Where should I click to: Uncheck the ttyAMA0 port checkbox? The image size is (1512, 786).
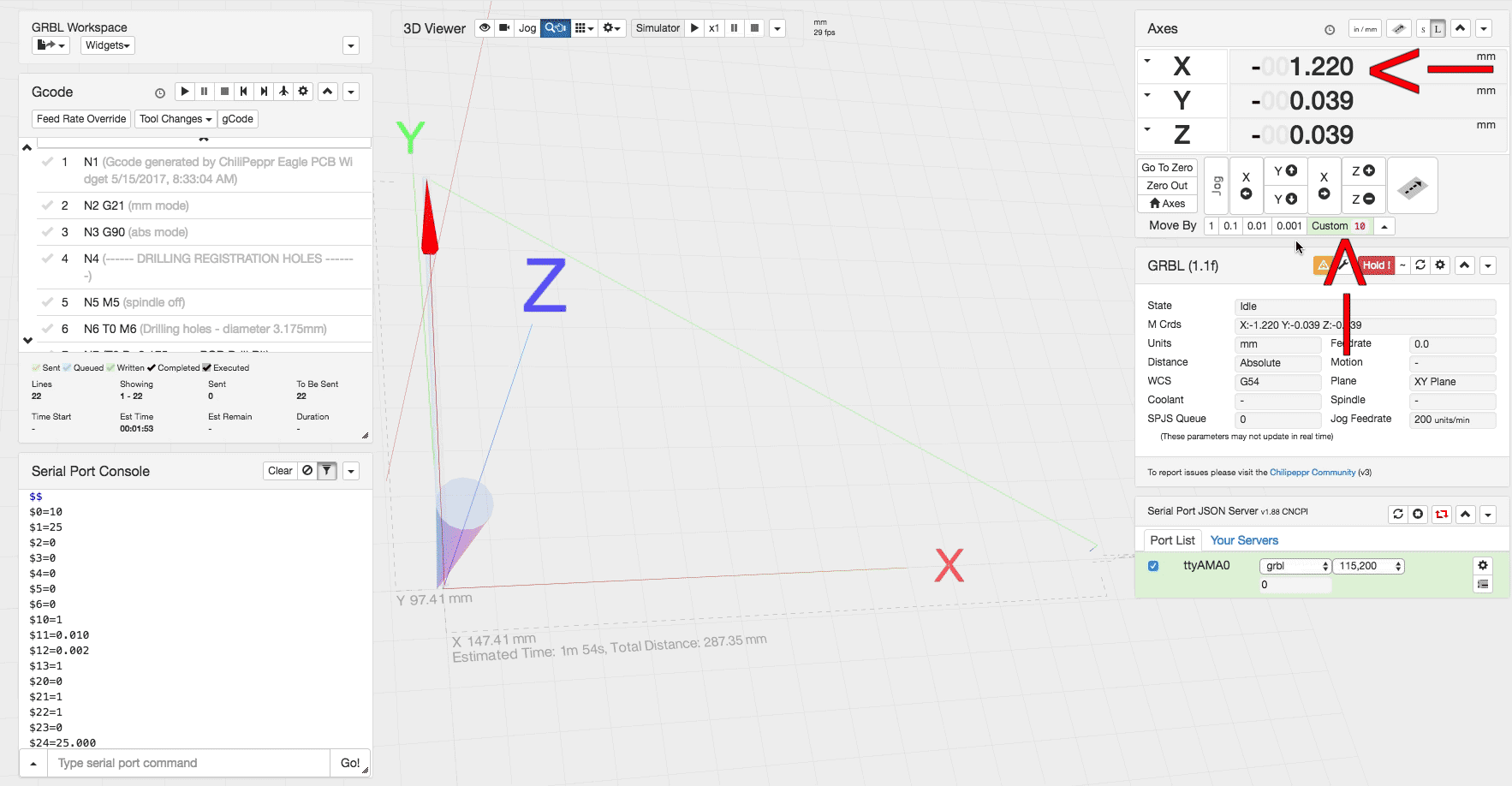pyautogui.click(x=1153, y=566)
